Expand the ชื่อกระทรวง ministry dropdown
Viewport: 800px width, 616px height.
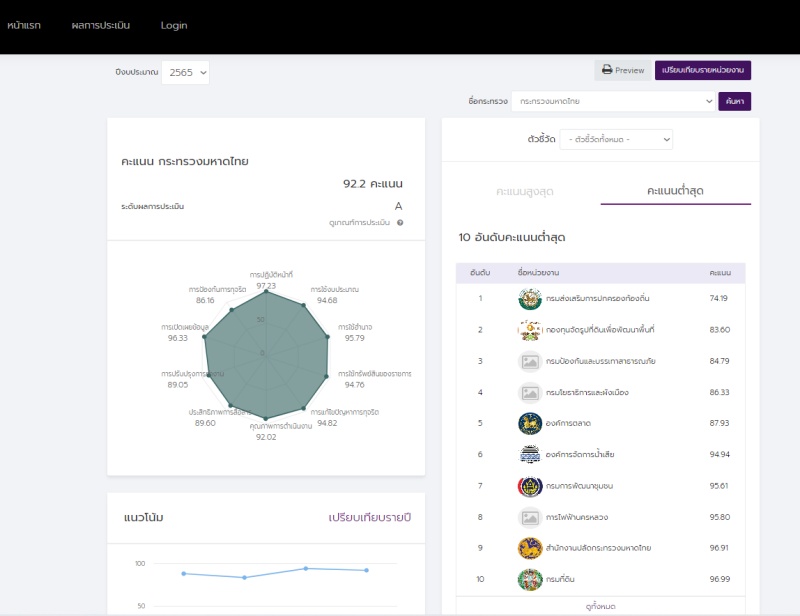pyautogui.click(x=613, y=101)
